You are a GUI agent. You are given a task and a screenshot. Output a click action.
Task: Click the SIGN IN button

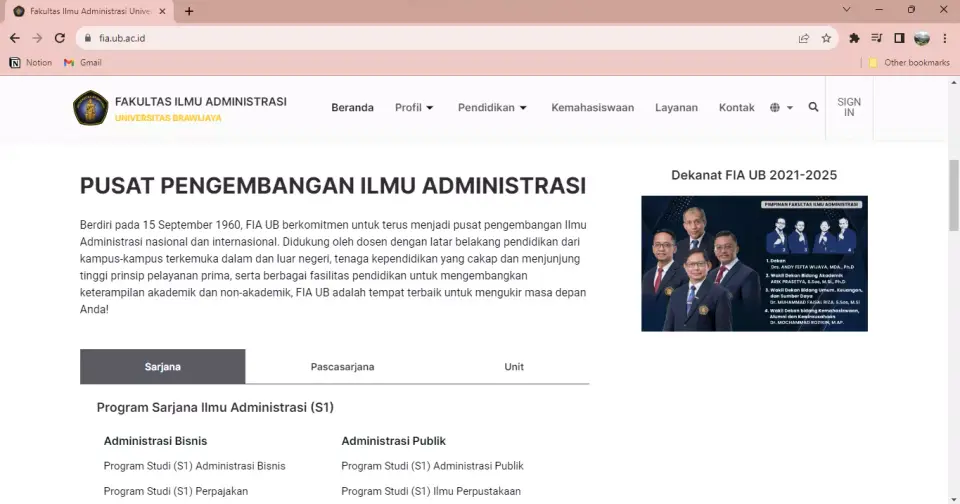pyautogui.click(x=849, y=107)
